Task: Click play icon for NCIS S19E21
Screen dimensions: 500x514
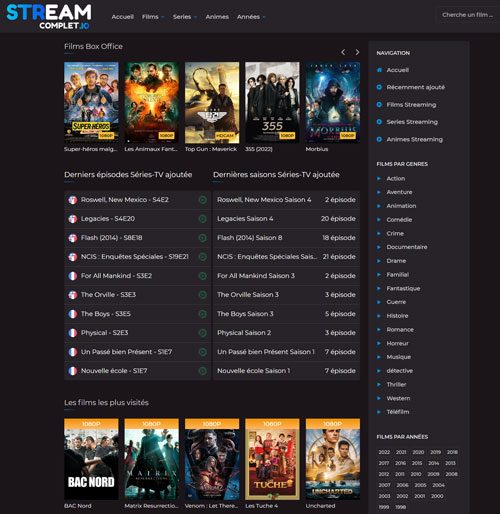Action: [x=202, y=257]
